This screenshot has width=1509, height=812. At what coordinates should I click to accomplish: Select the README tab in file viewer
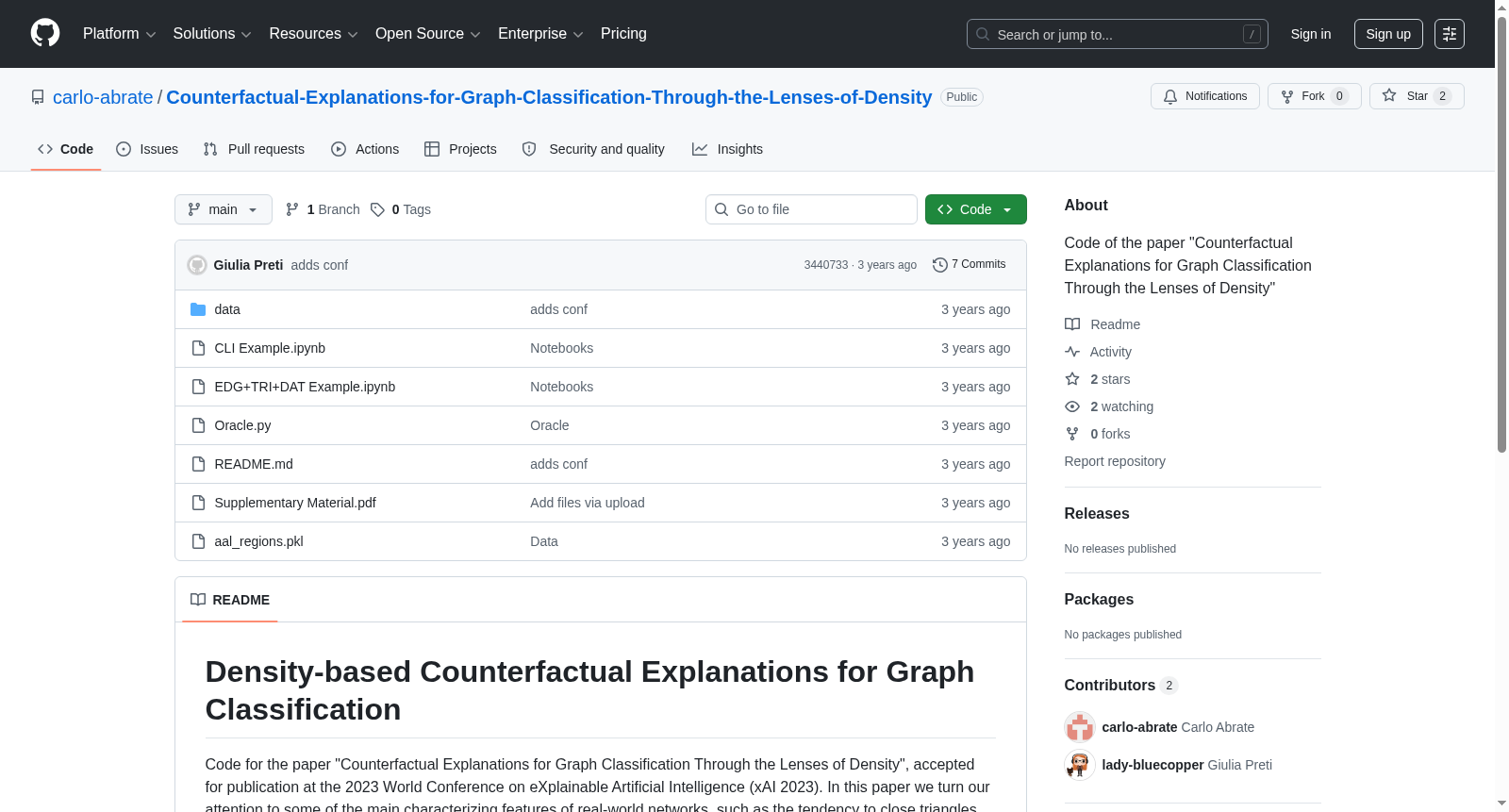click(x=230, y=600)
